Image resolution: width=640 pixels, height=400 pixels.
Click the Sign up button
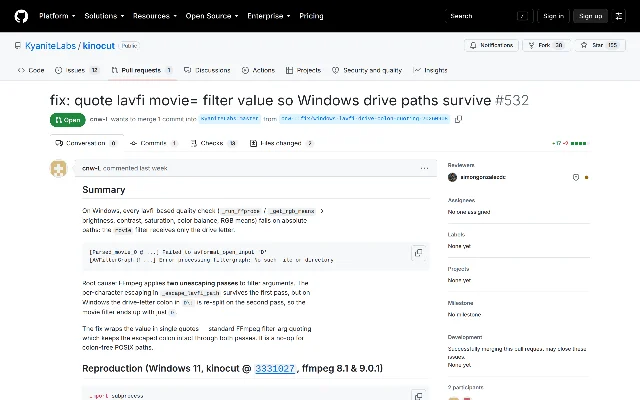[x=590, y=16]
